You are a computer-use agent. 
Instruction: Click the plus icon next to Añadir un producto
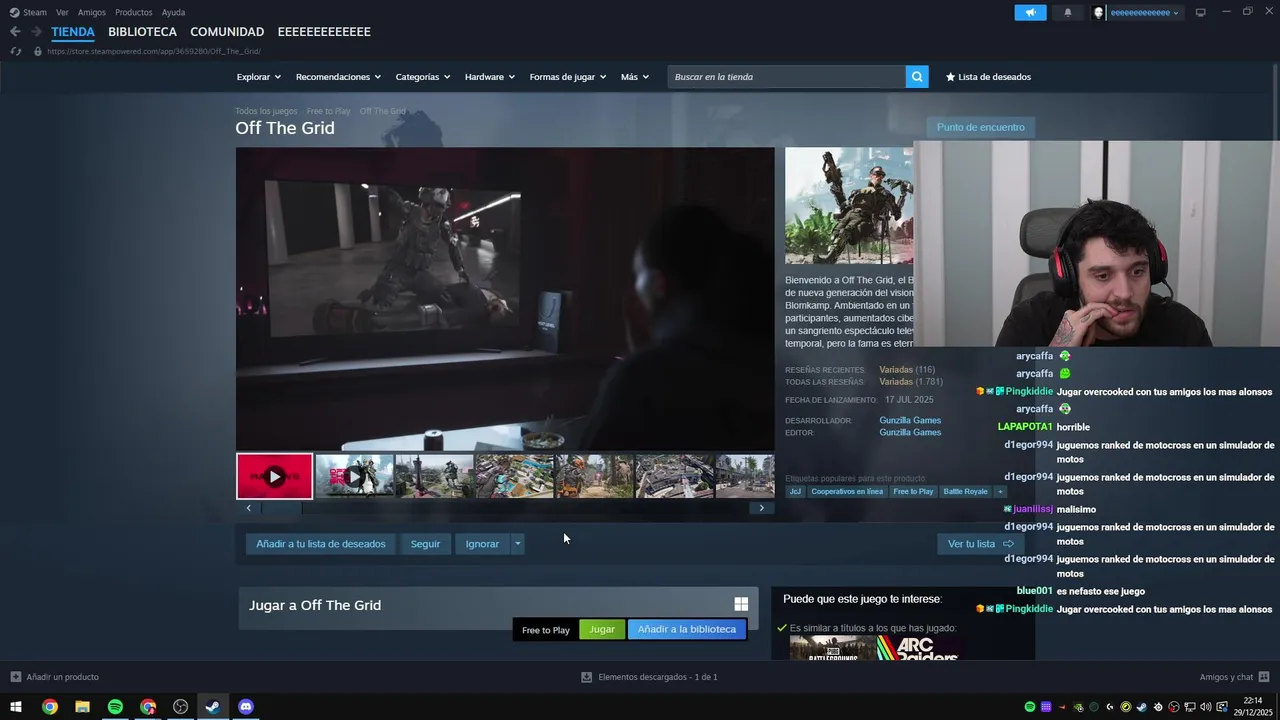click(15, 677)
